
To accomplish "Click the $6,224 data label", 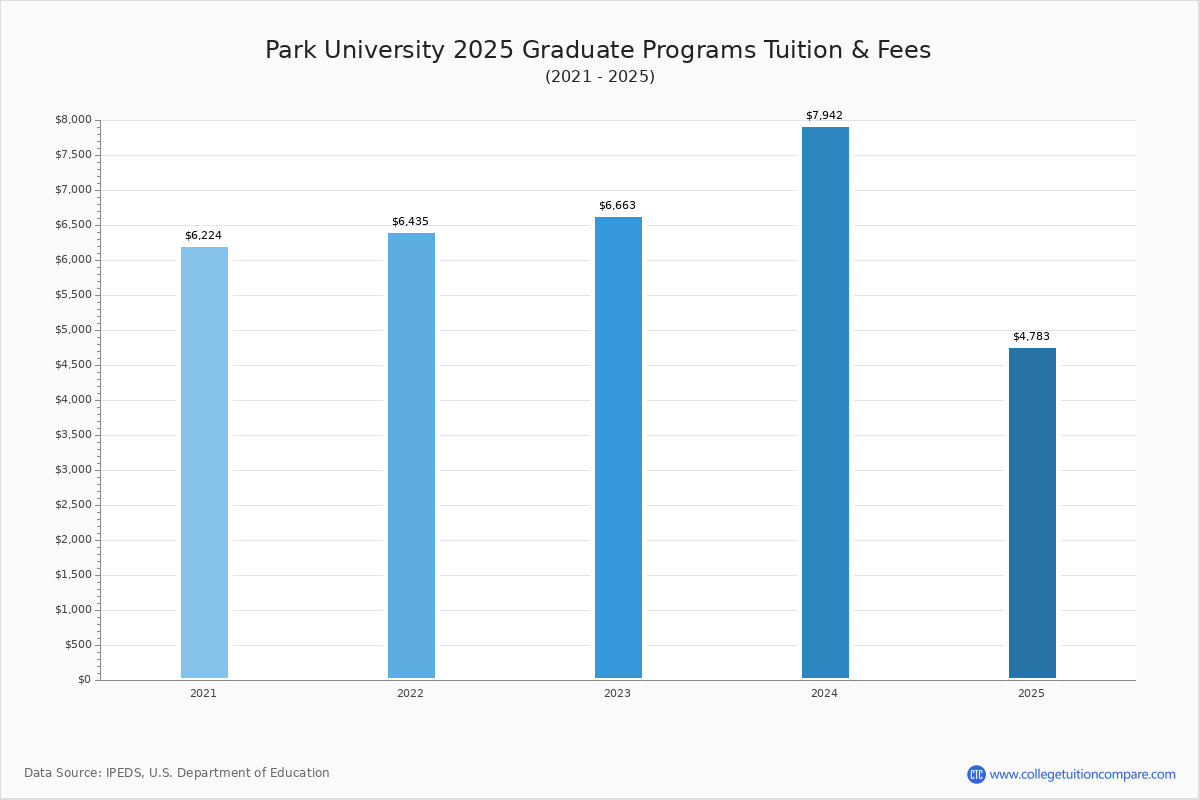I will pyautogui.click(x=203, y=236).
